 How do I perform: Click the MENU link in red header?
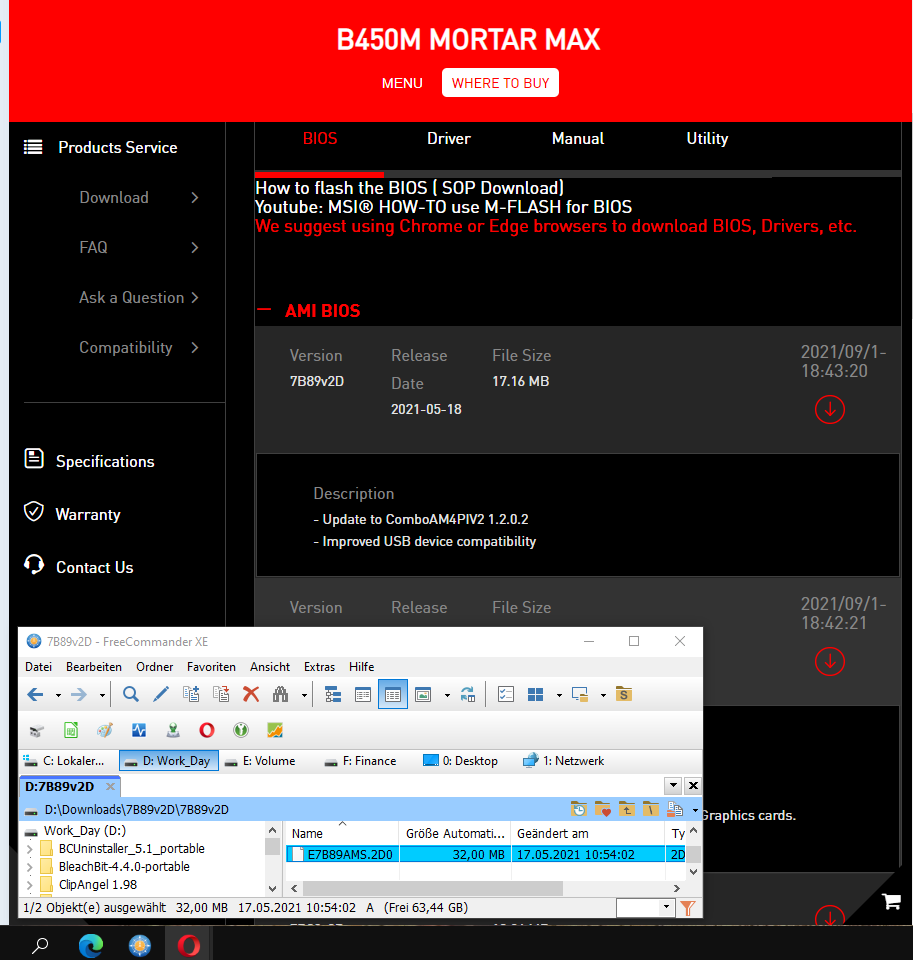pyautogui.click(x=402, y=83)
